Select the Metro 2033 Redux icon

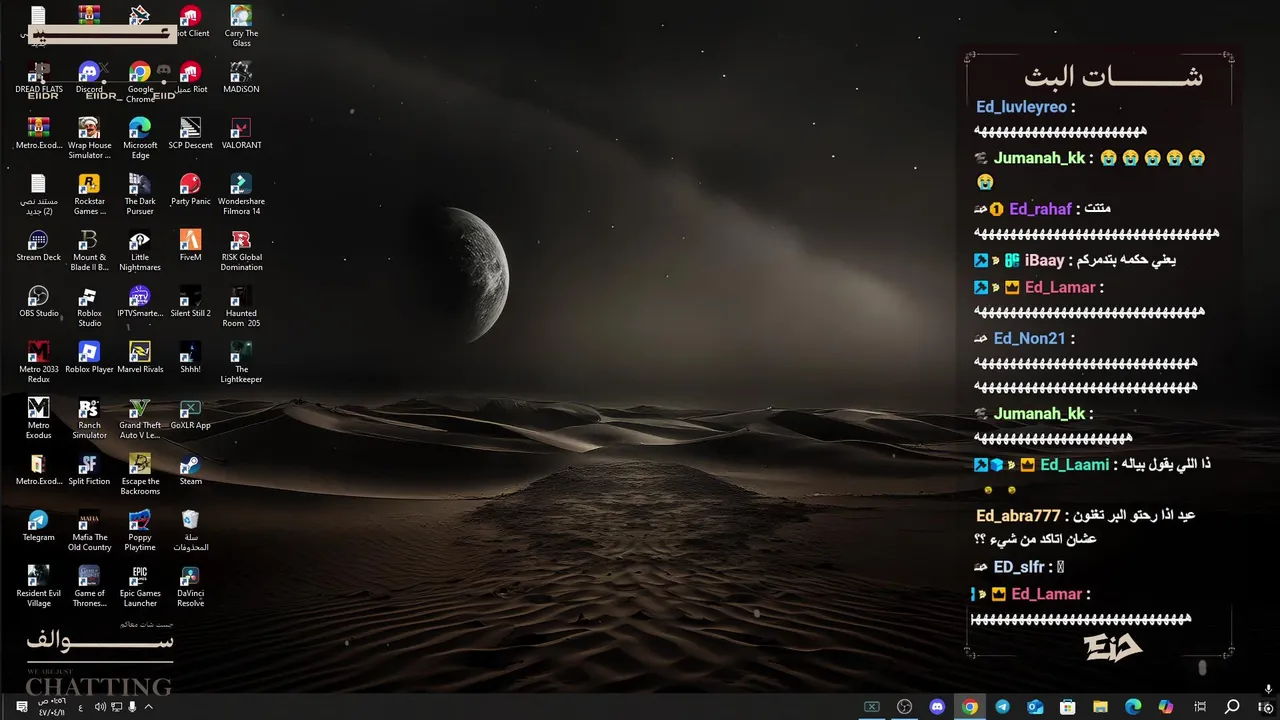pyautogui.click(x=39, y=363)
